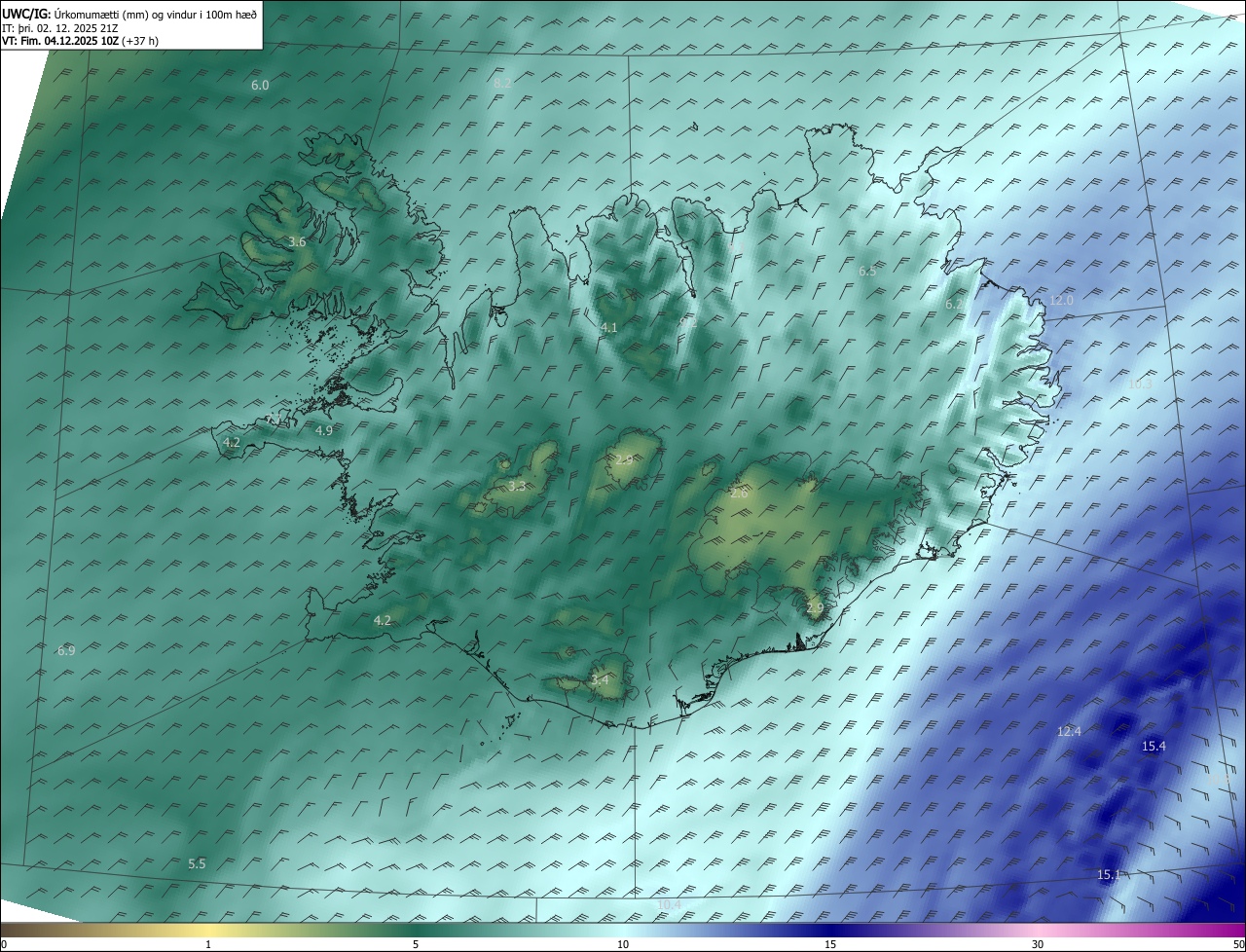The width and height of the screenshot is (1246, 952).
Task: Click the 5.5 value southwest of Iceland
Action: (x=197, y=864)
